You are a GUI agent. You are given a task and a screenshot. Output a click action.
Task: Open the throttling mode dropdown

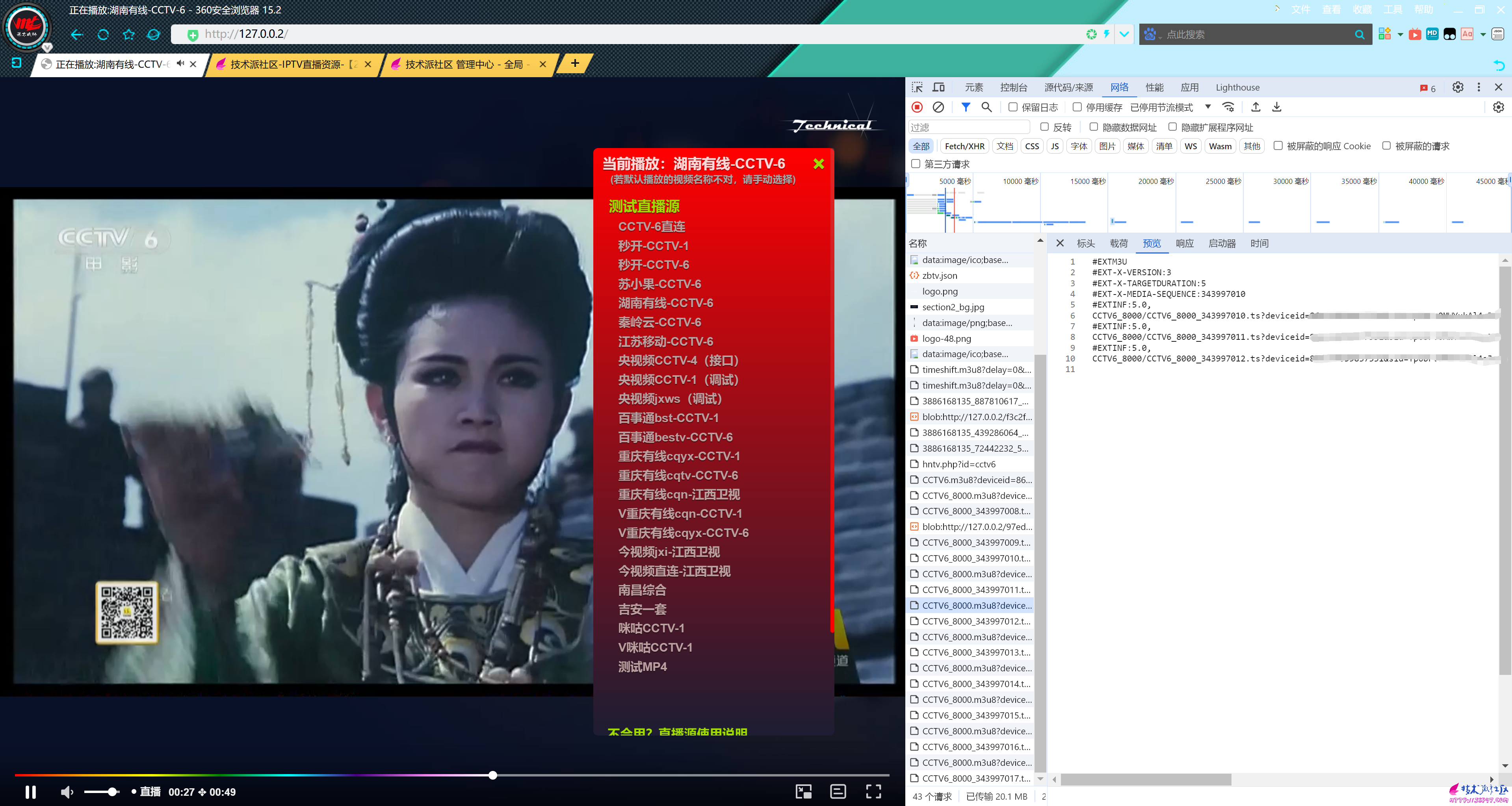click(x=1170, y=107)
